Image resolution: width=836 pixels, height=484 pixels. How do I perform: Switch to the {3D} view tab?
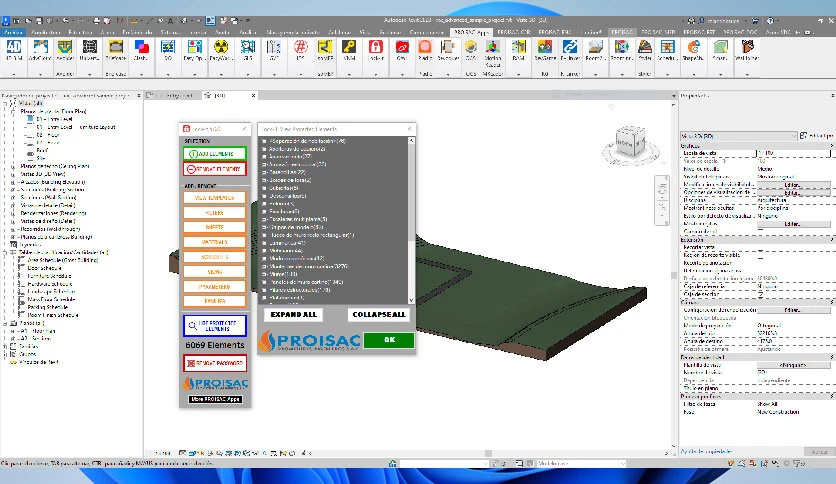[220, 95]
